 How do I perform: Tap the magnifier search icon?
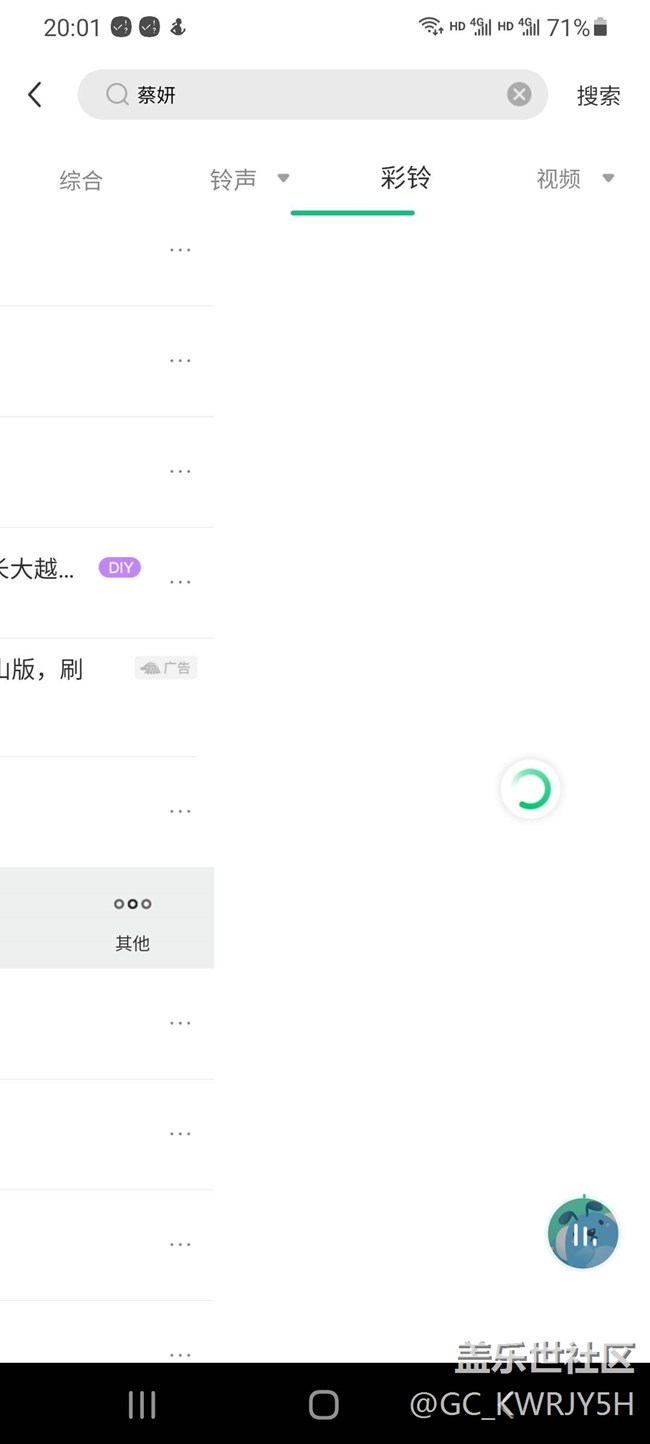(x=117, y=94)
